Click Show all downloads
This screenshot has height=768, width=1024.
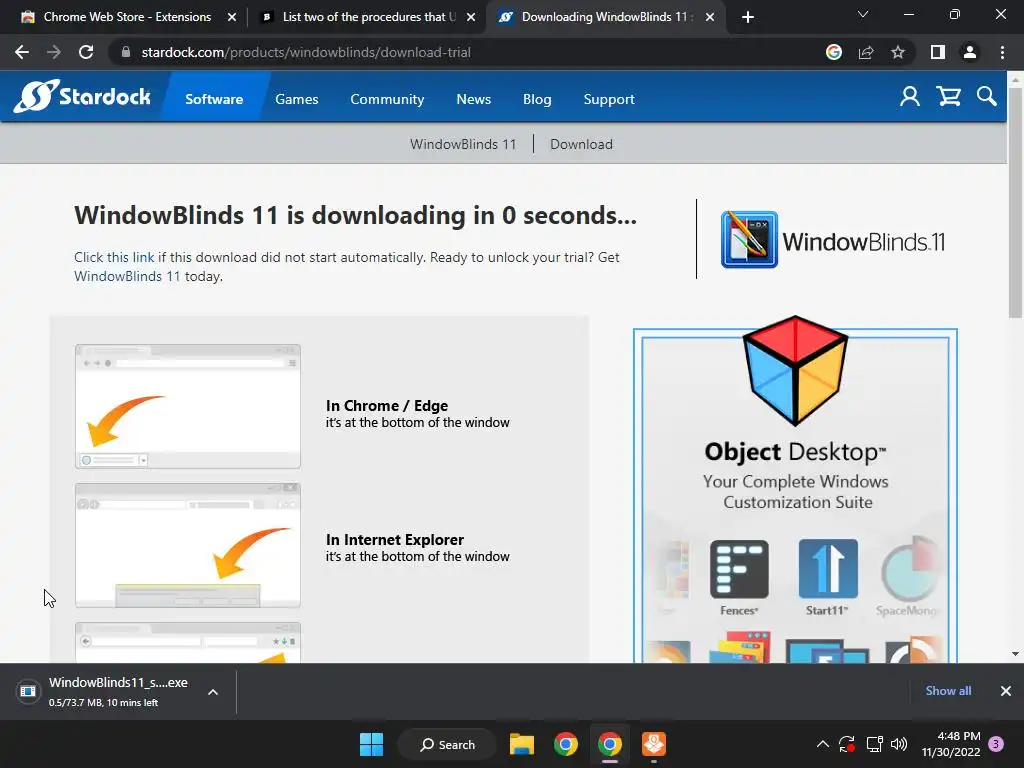[x=948, y=691]
